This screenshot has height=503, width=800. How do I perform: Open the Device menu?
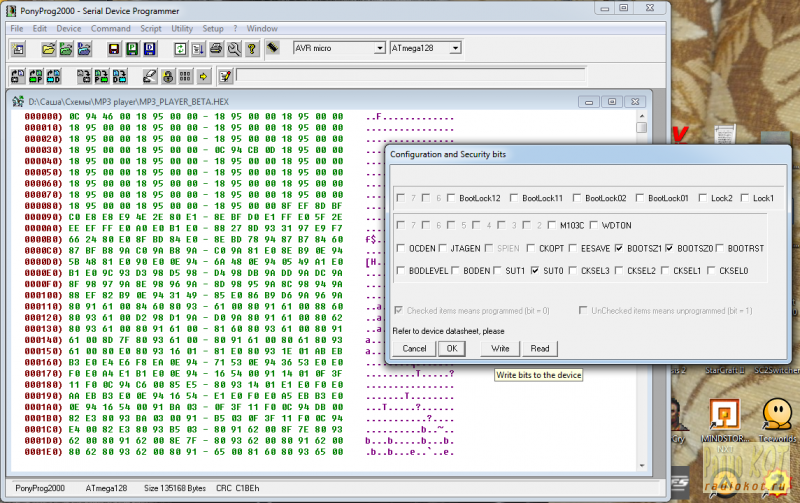point(69,29)
